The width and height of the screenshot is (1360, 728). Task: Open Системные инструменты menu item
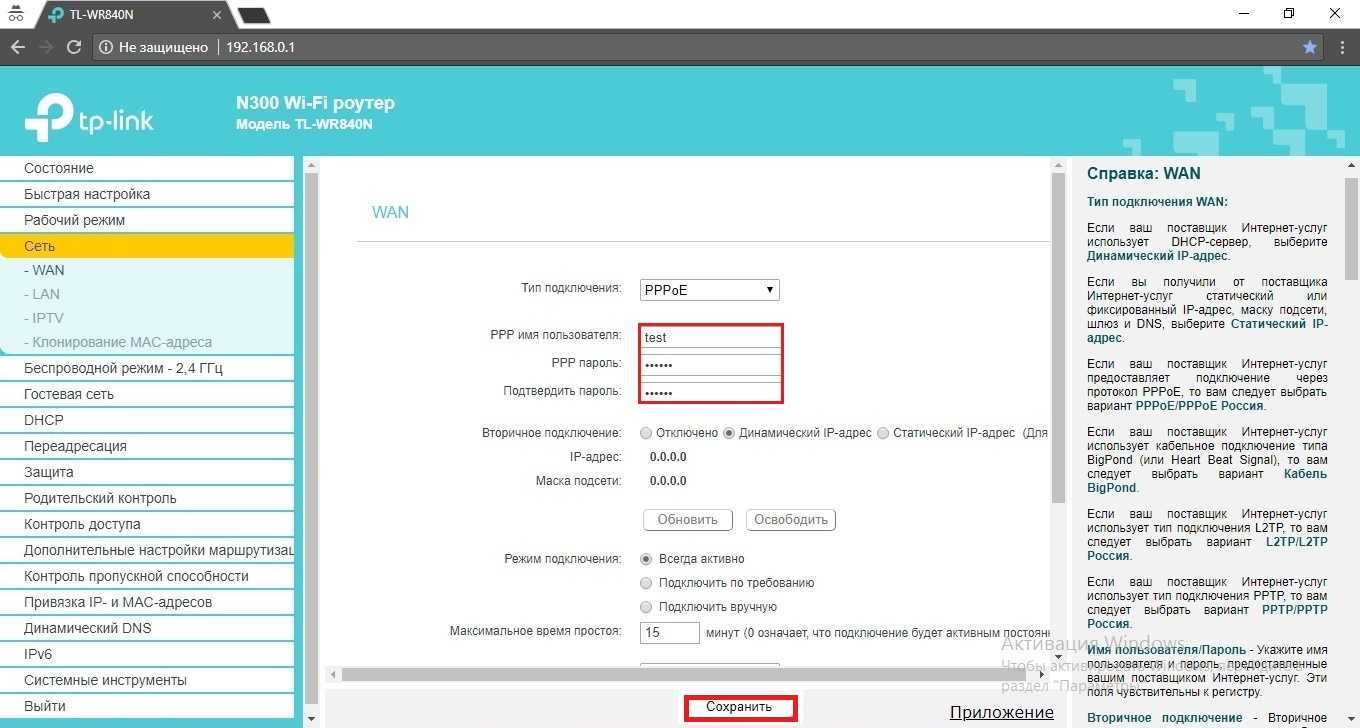147,680
